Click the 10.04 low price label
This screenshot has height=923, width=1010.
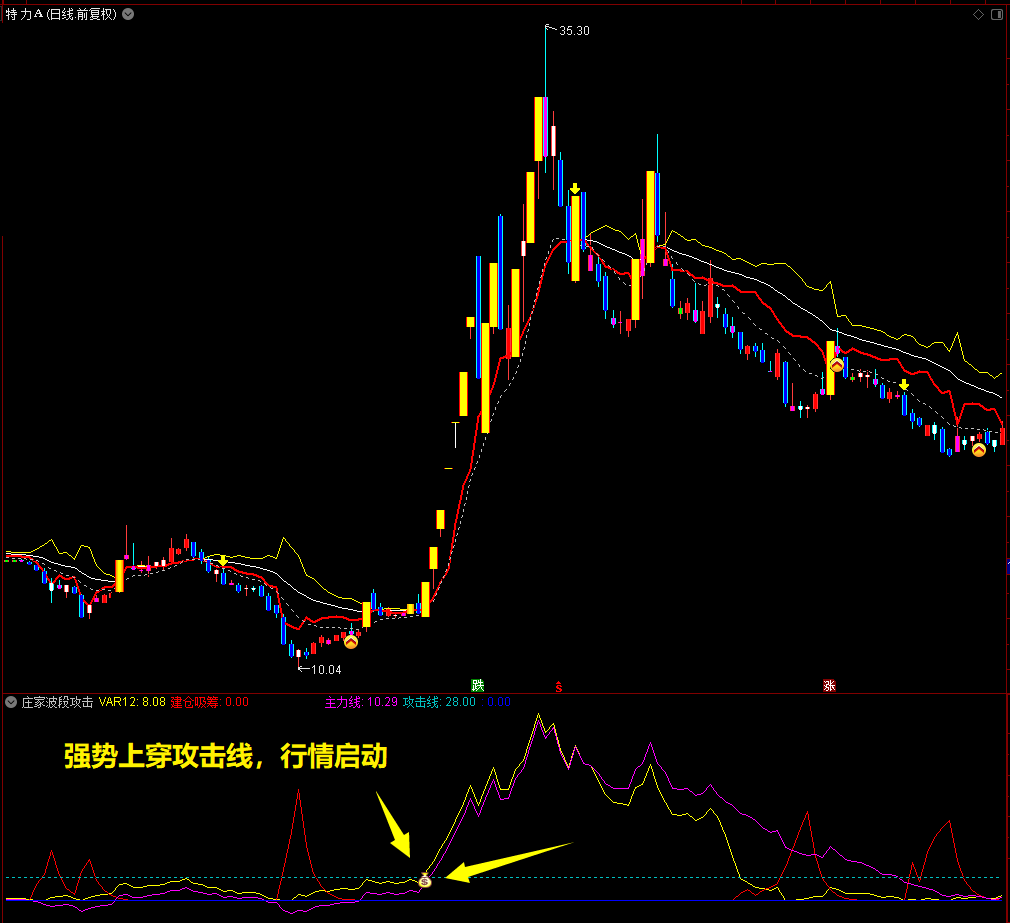point(326,670)
